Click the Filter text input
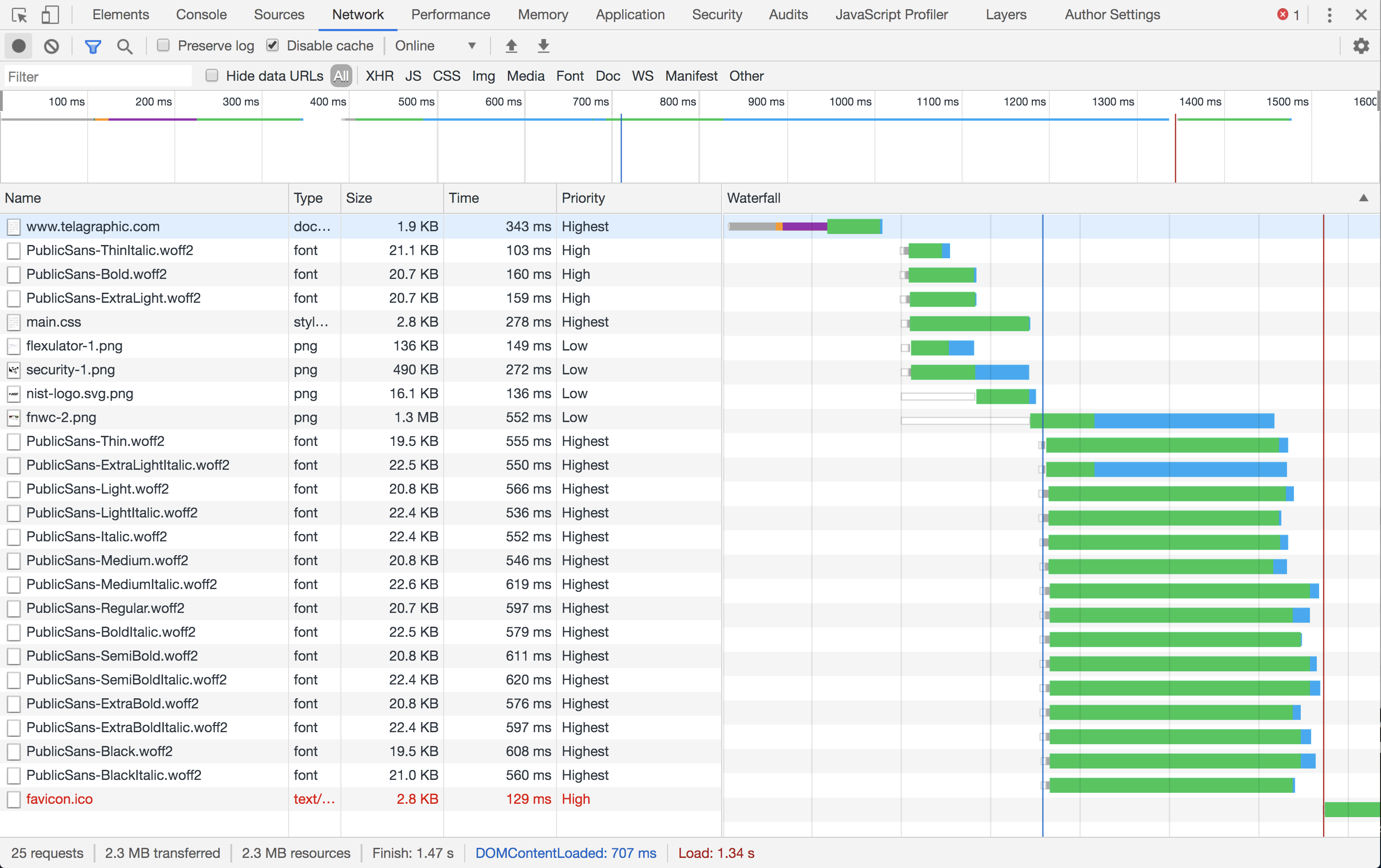Image resolution: width=1381 pixels, height=868 pixels. 98,76
